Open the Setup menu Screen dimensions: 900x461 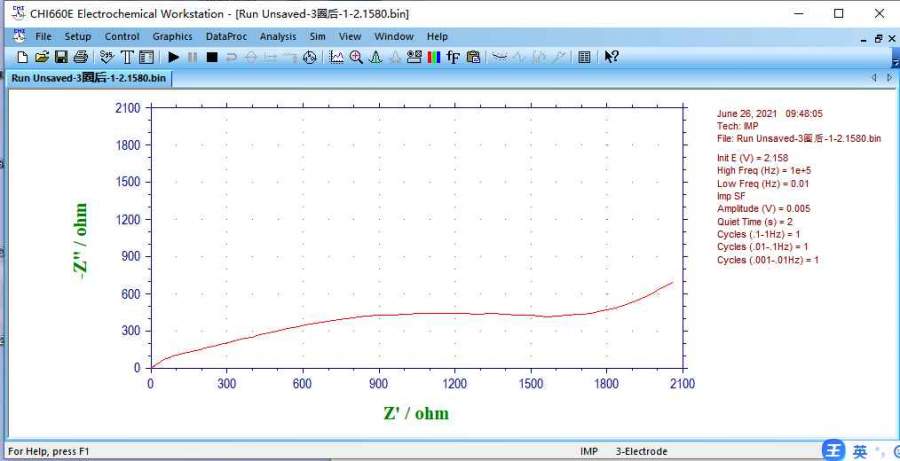click(x=78, y=37)
